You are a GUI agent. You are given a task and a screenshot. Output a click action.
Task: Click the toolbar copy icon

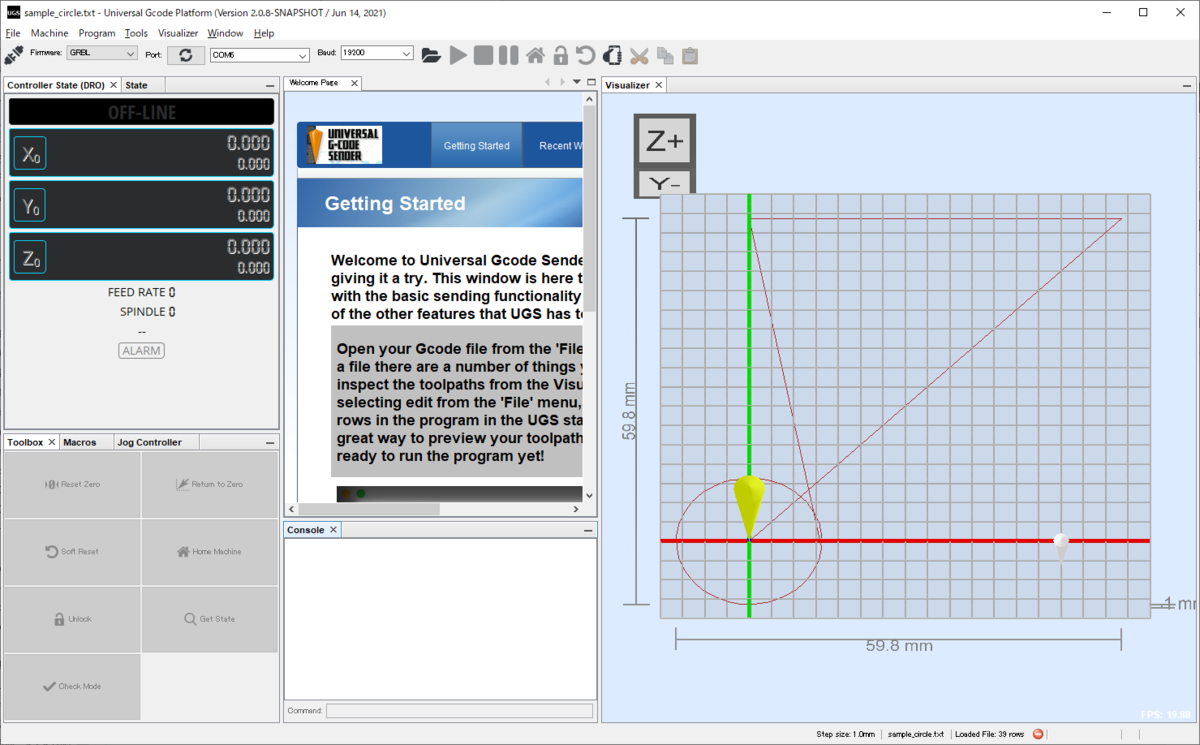pyautogui.click(x=665, y=55)
